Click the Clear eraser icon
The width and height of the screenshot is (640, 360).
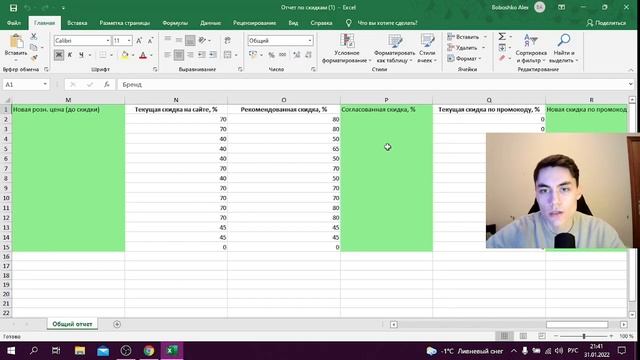(x=502, y=58)
